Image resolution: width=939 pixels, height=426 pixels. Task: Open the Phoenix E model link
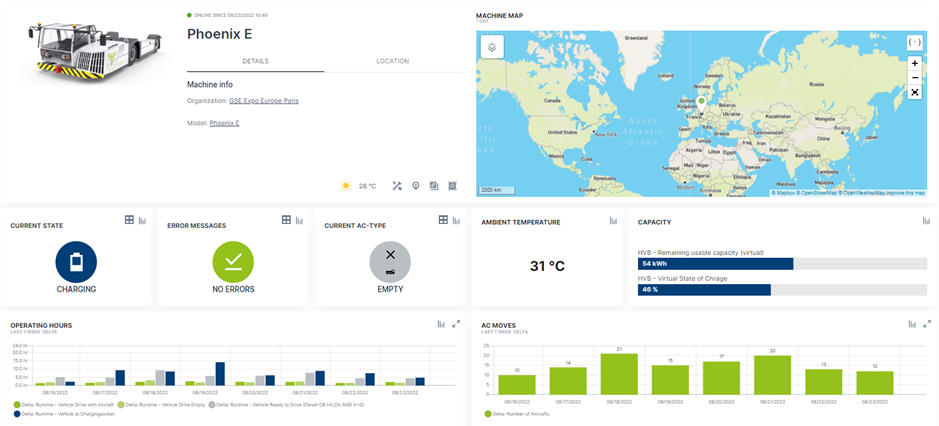224,123
